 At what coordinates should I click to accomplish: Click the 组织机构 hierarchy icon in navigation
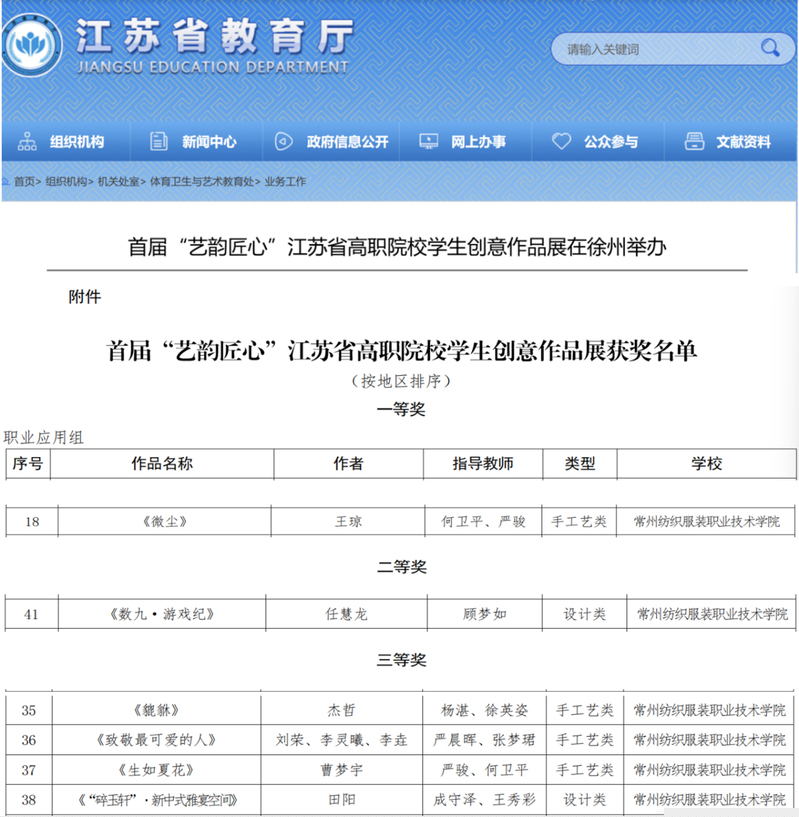(27, 142)
